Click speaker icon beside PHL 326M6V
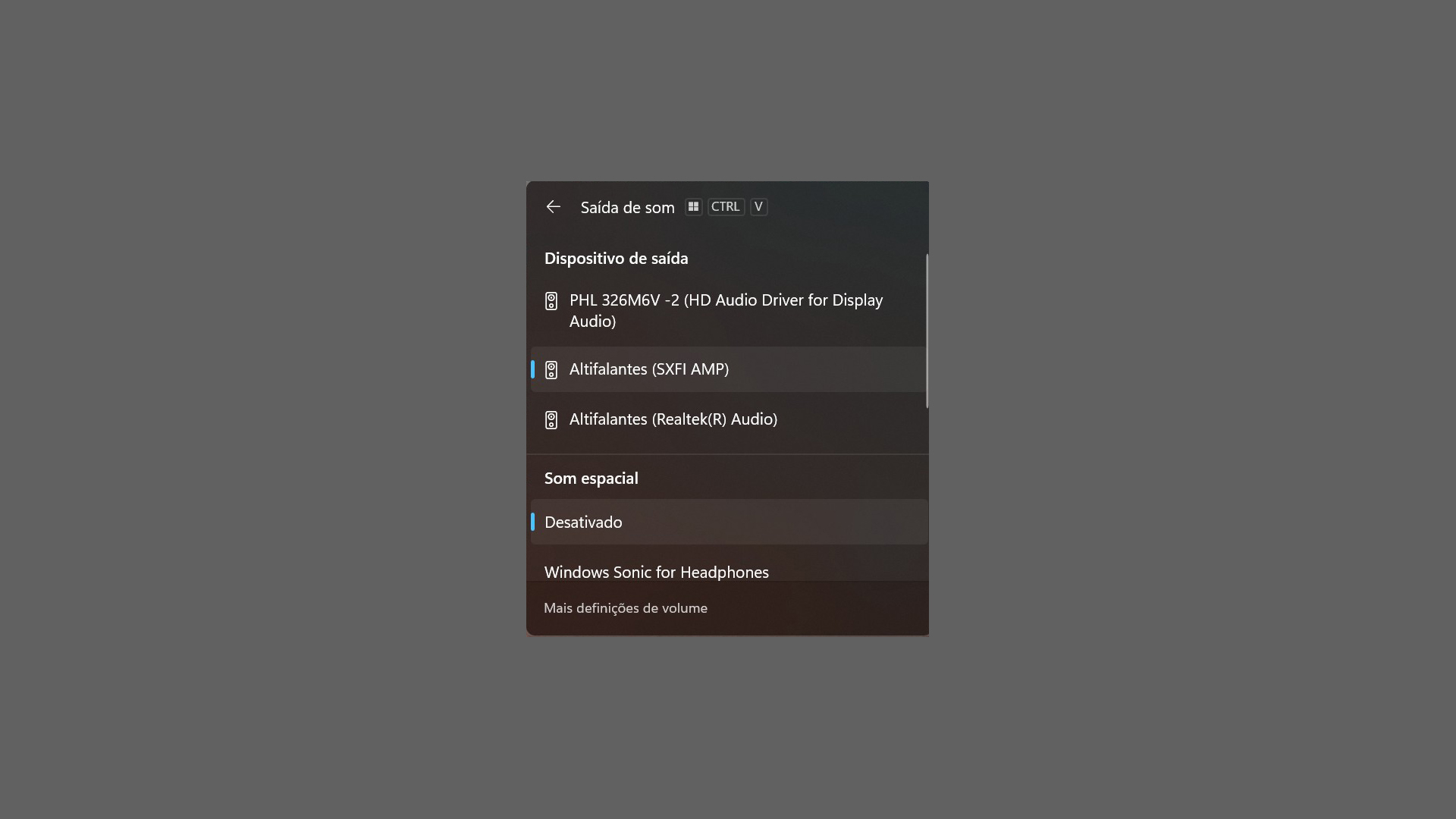 [551, 301]
